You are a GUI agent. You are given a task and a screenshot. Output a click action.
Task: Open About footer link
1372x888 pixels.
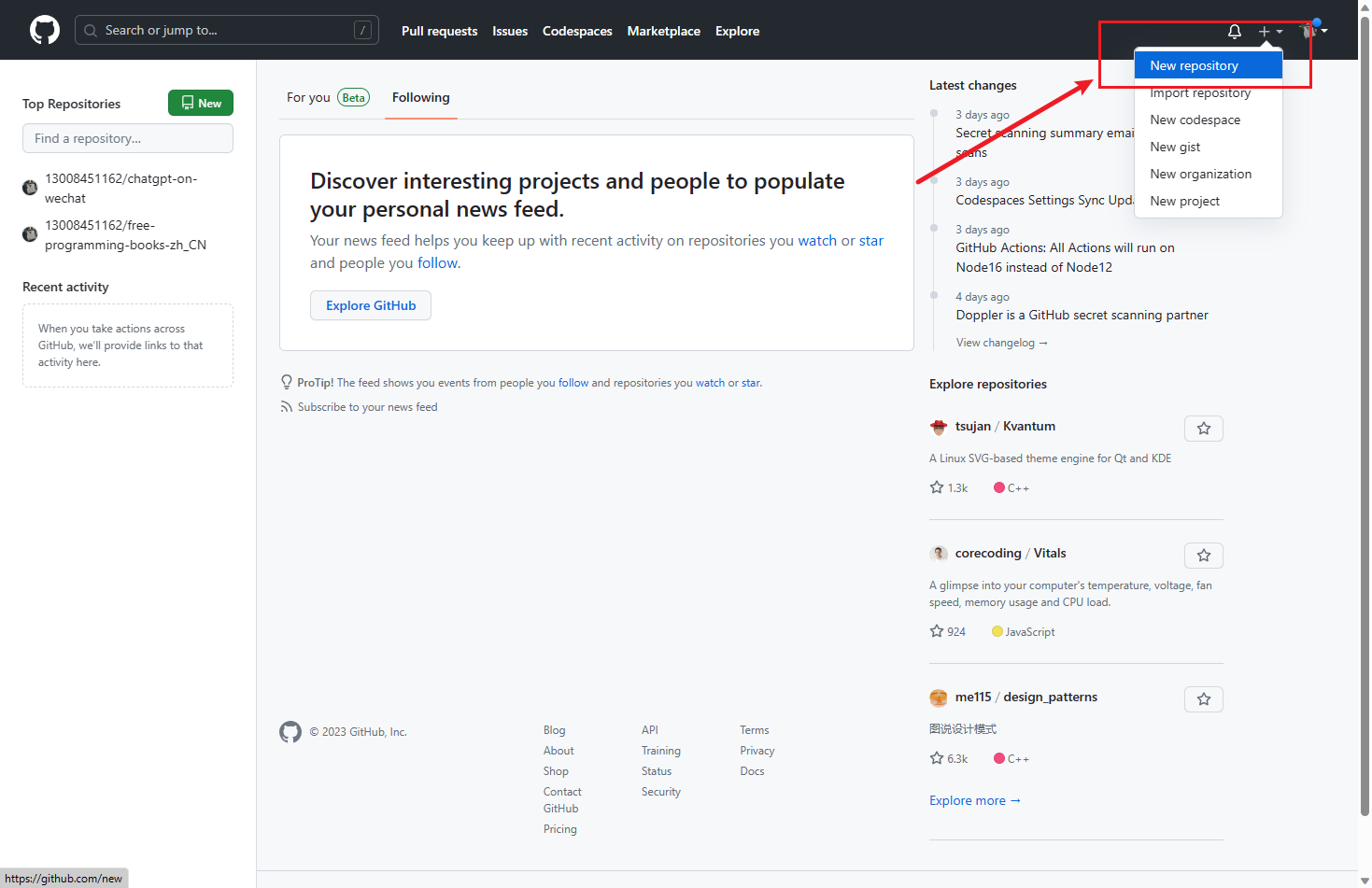559,751
